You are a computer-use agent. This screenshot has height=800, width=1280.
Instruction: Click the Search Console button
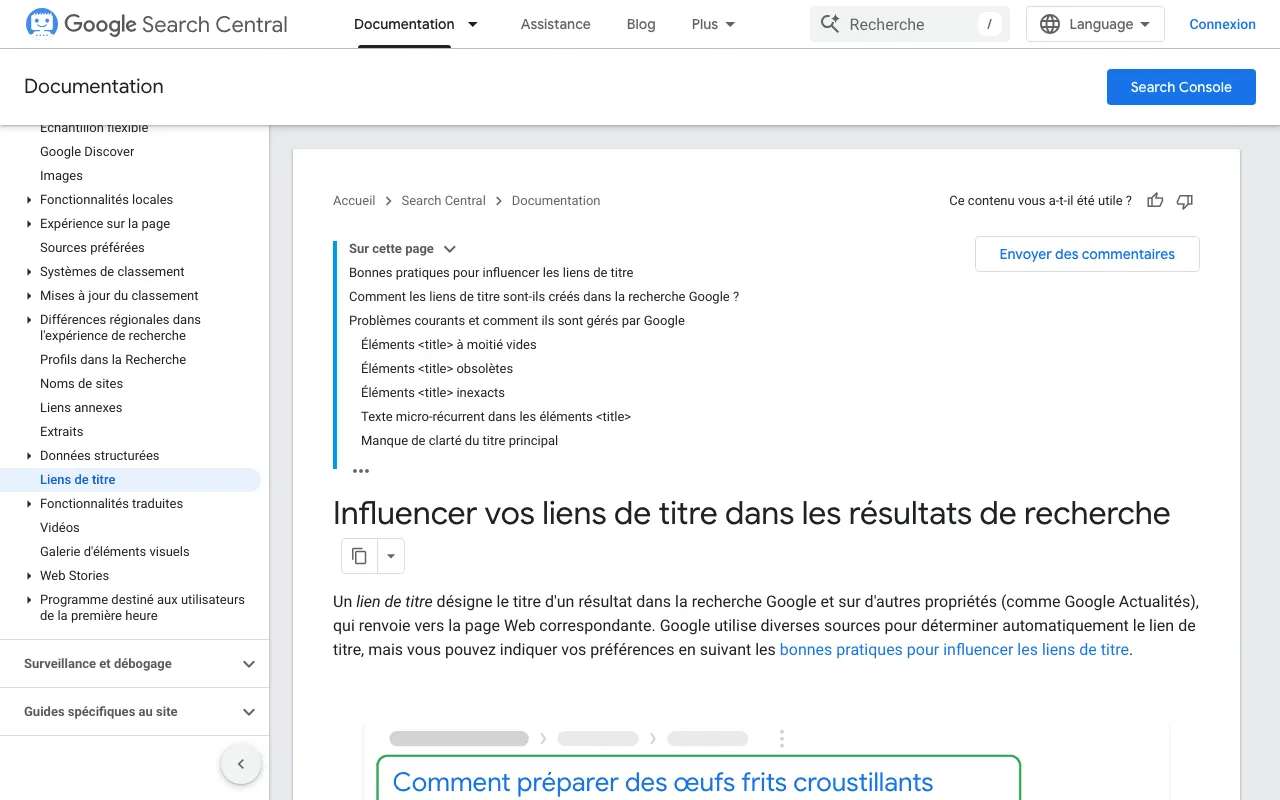tap(1181, 87)
